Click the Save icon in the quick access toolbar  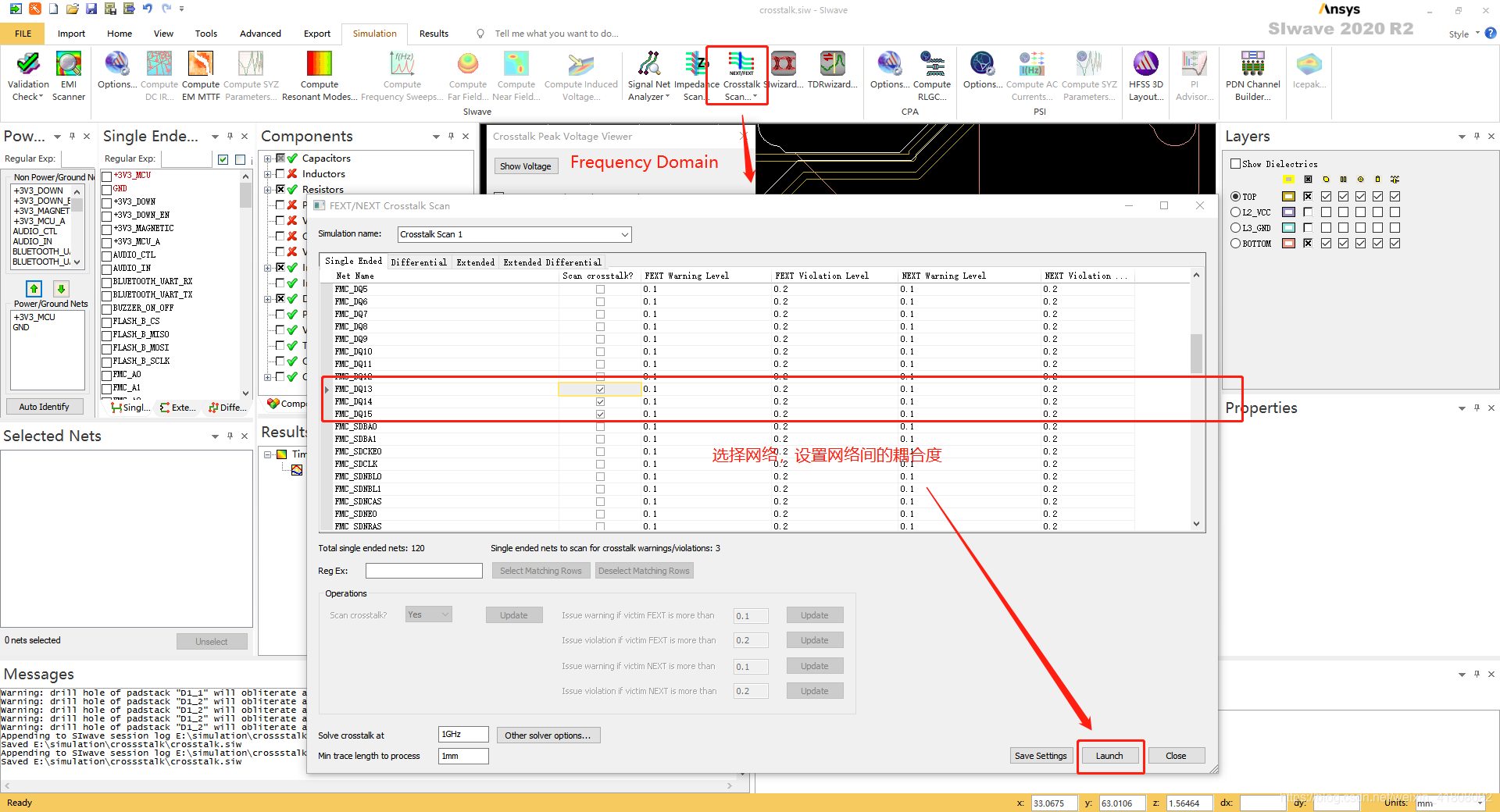click(x=91, y=9)
